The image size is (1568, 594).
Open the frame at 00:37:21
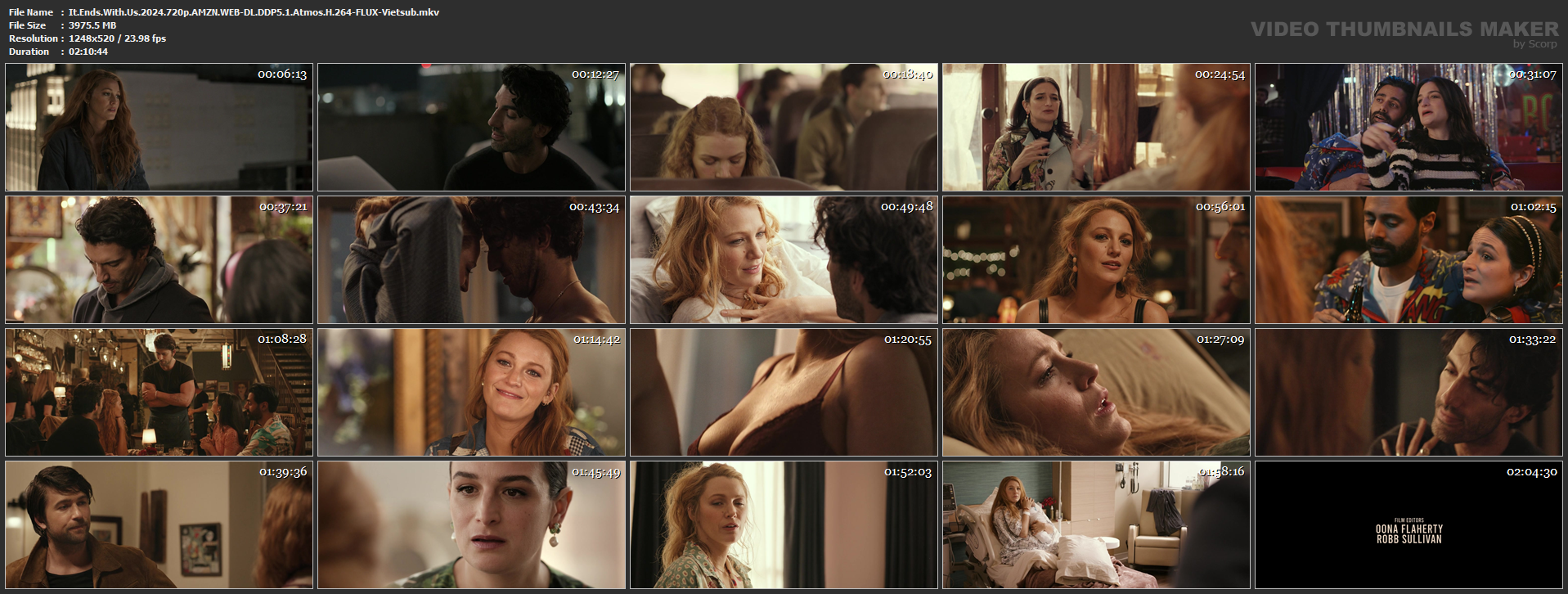coord(159,259)
